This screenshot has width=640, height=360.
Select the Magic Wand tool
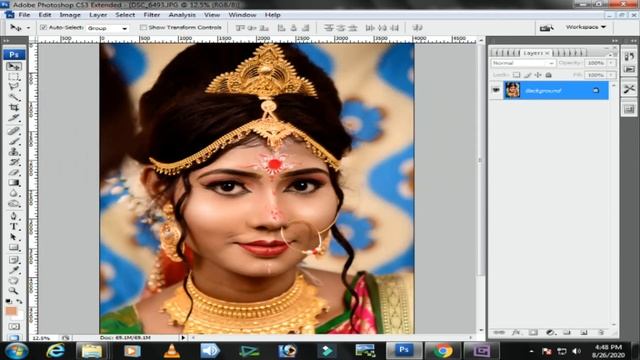[14, 97]
